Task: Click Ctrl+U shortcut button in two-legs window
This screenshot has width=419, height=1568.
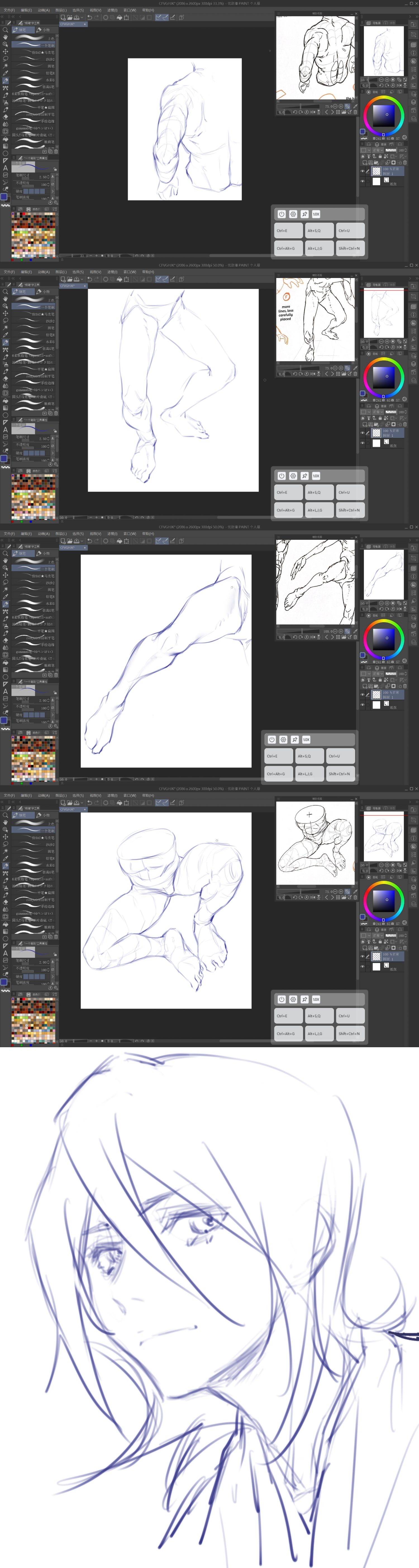Action: pyautogui.click(x=350, y=492)
